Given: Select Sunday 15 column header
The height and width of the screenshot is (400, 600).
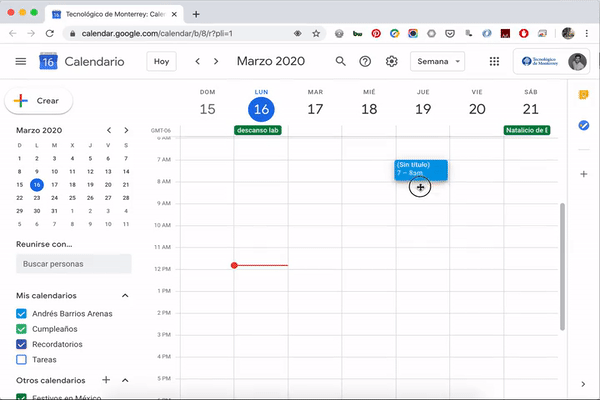Looking at the screenshot, I should pyautogui.click(x=207, y=103).
